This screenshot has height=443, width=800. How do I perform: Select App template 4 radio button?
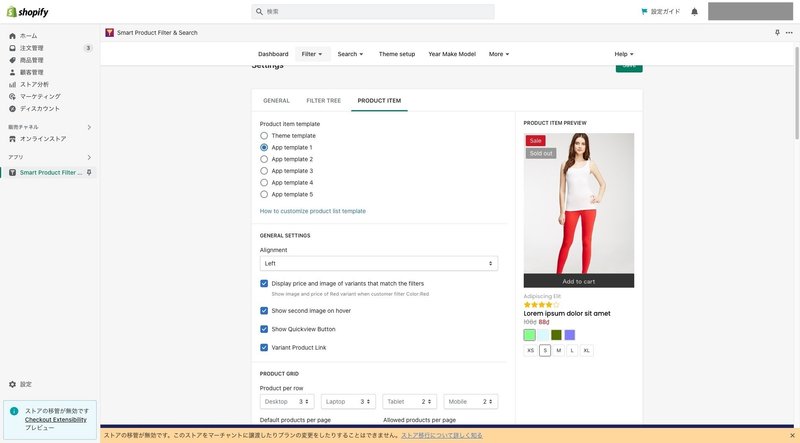click(x=264, y=183)
